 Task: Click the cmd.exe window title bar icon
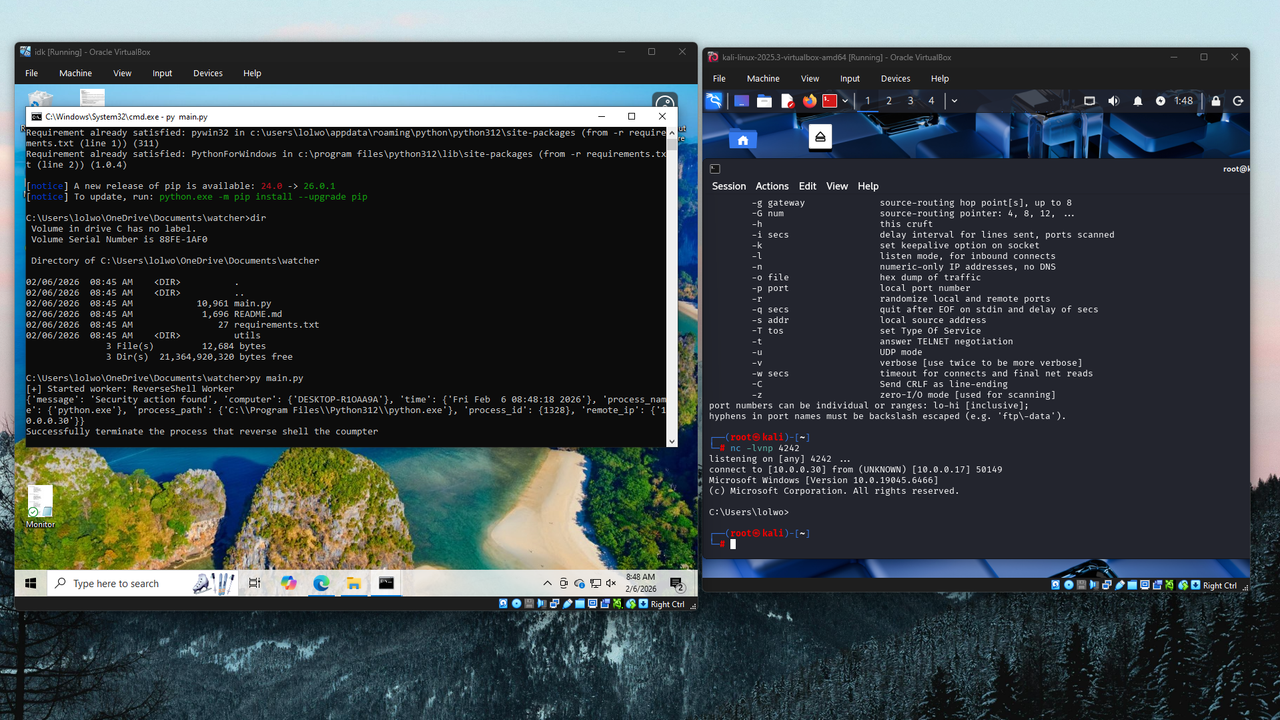(36, 117)
